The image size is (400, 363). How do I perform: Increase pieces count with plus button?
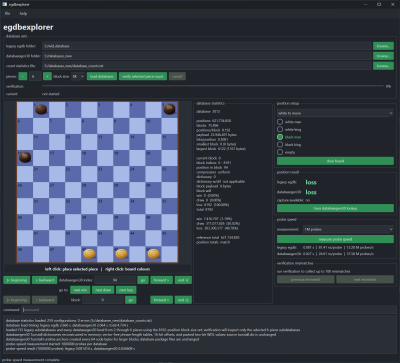click(47, 76)
